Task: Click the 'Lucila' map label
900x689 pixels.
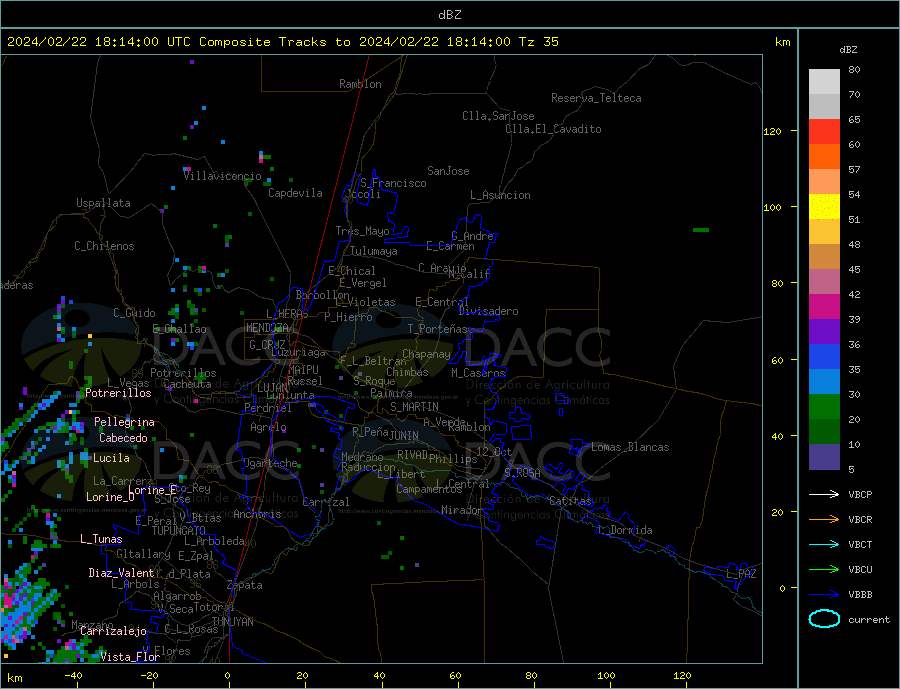Action: point(111,458)
